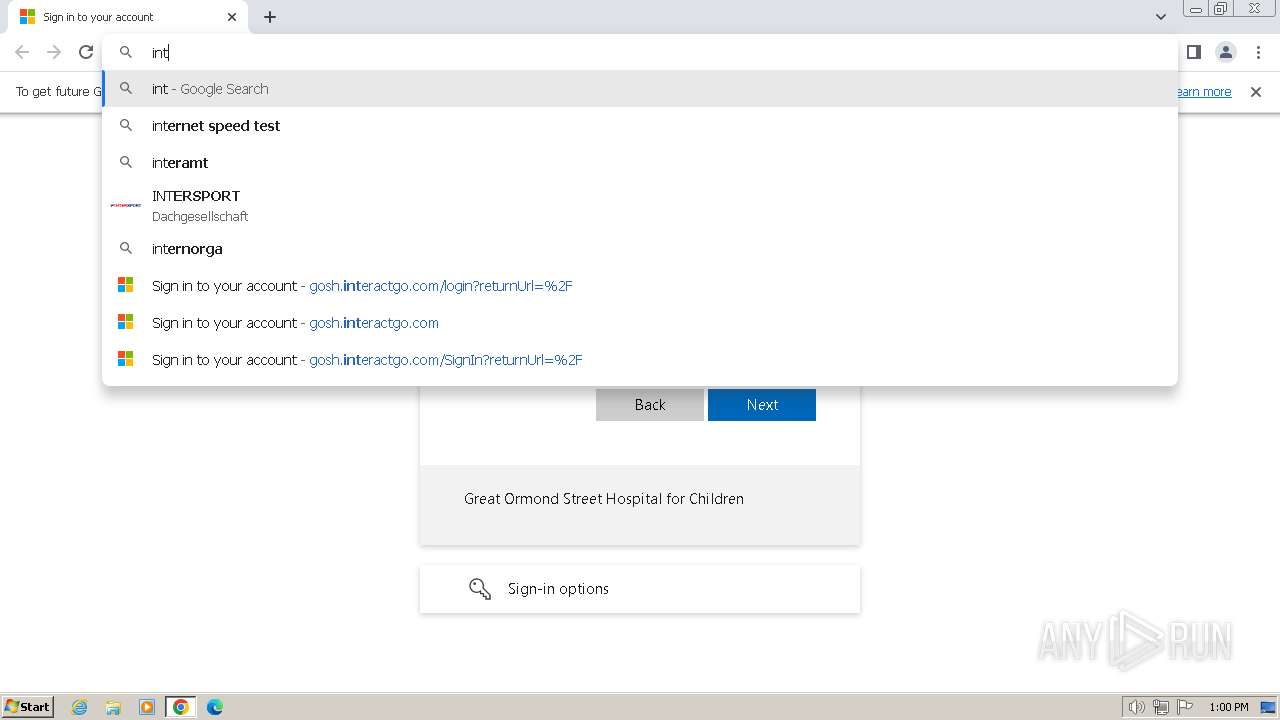Go forward using the browser forward arrow

pos(54,52)
